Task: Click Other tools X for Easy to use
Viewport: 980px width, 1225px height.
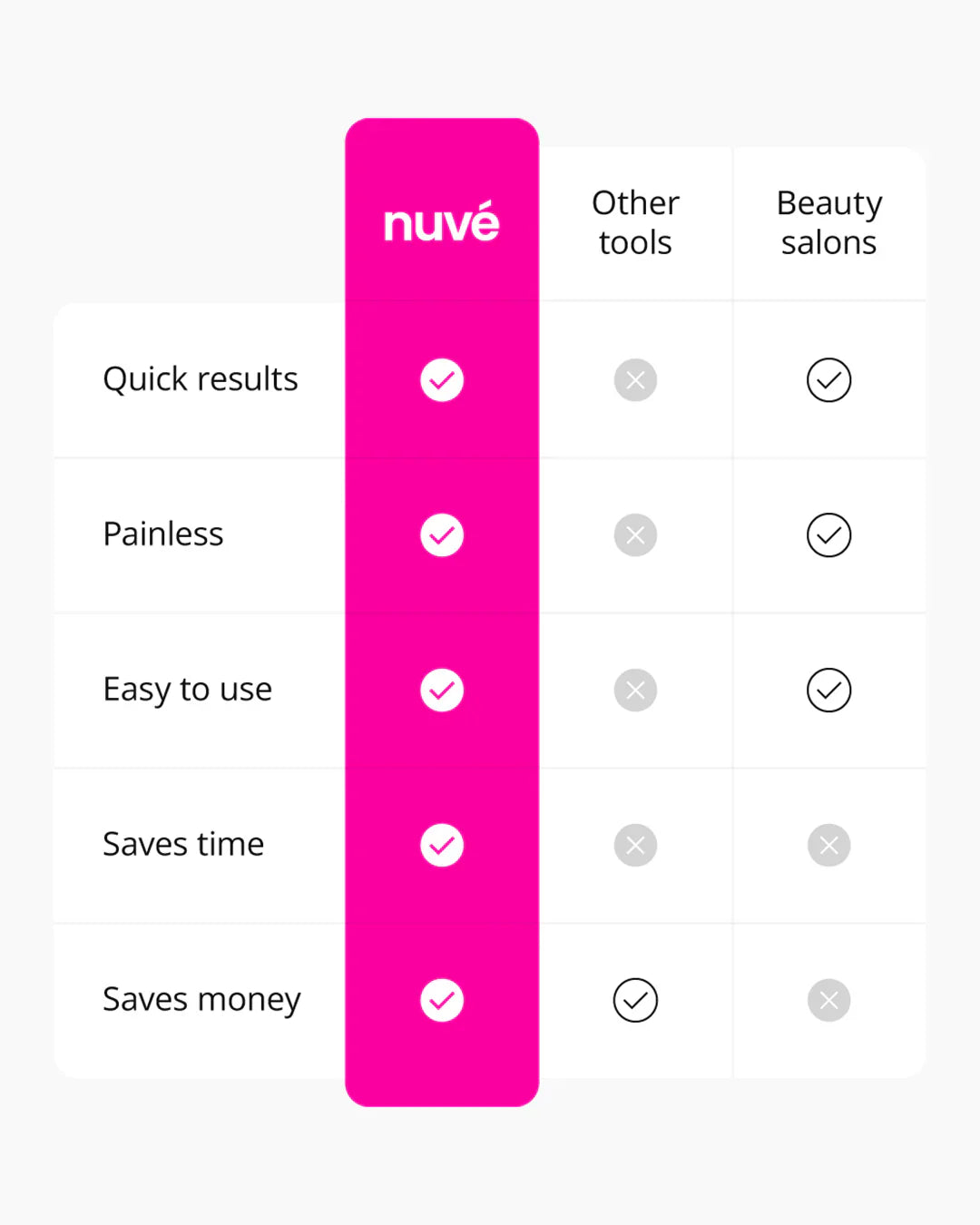Action: coord(635,691)
